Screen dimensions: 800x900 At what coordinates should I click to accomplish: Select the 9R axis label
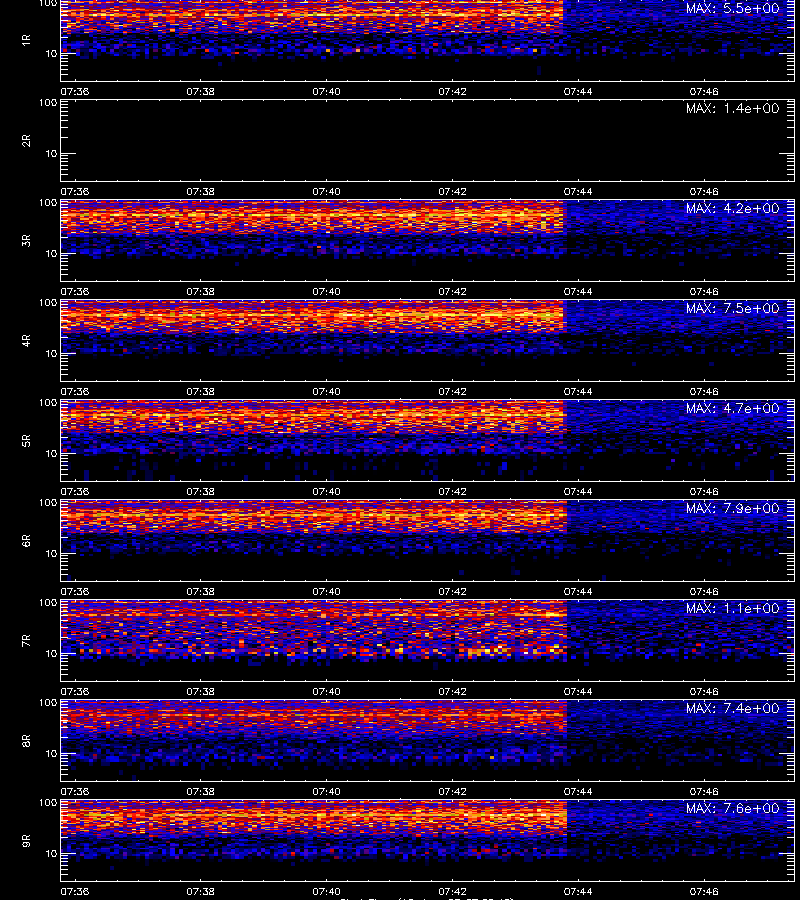coord(26,841)
